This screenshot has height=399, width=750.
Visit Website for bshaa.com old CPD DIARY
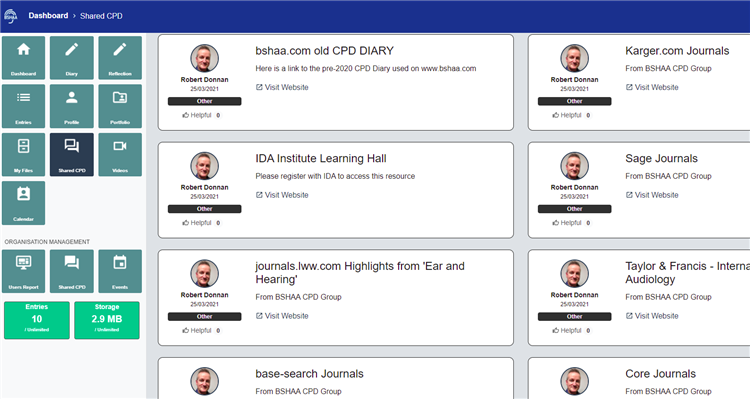pyautogui.click(x=282, y=87)
